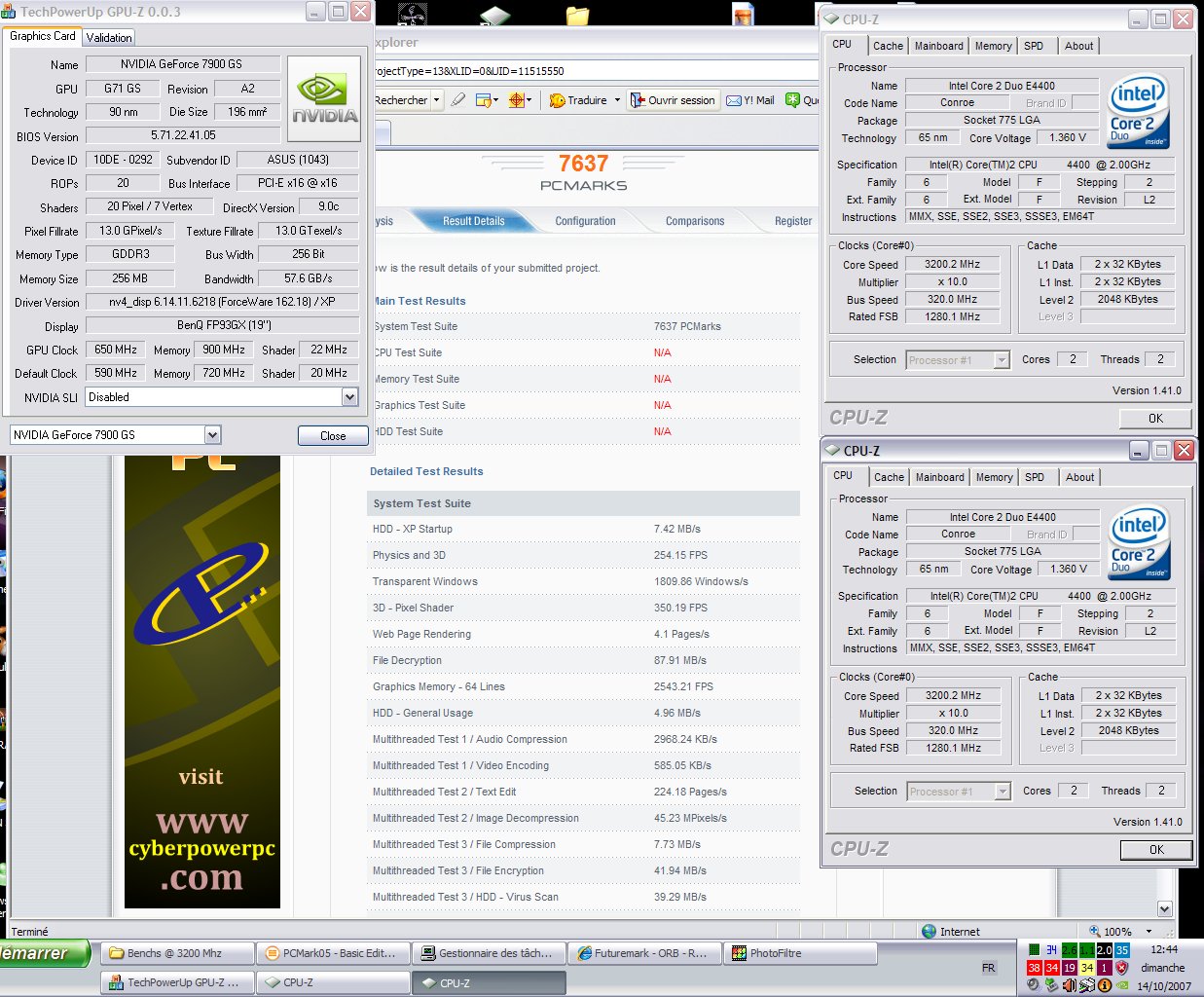Open the Configuration tab on the results page

pos(585,221)
